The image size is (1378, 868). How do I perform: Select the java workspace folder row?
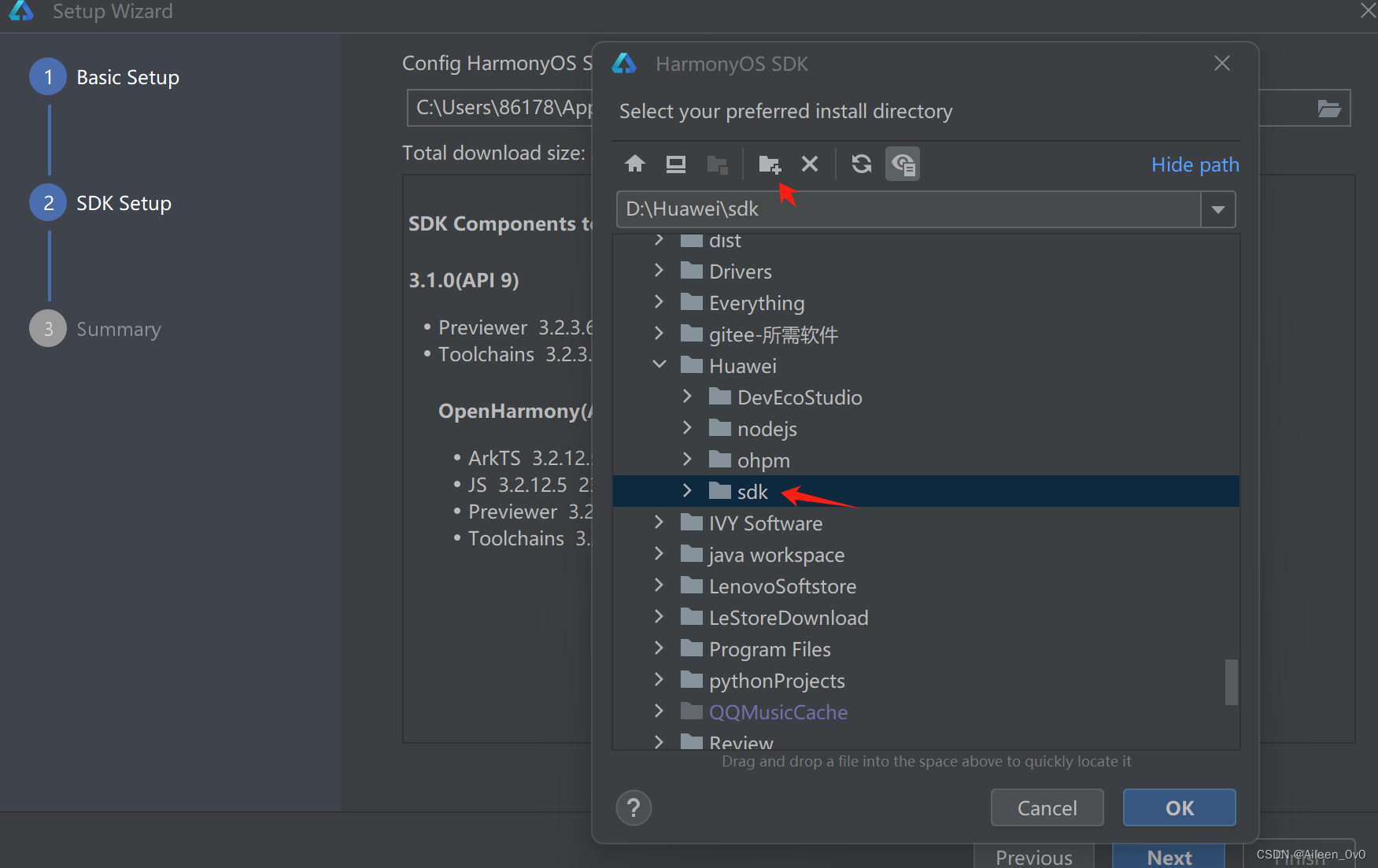[x=926, y=554]
